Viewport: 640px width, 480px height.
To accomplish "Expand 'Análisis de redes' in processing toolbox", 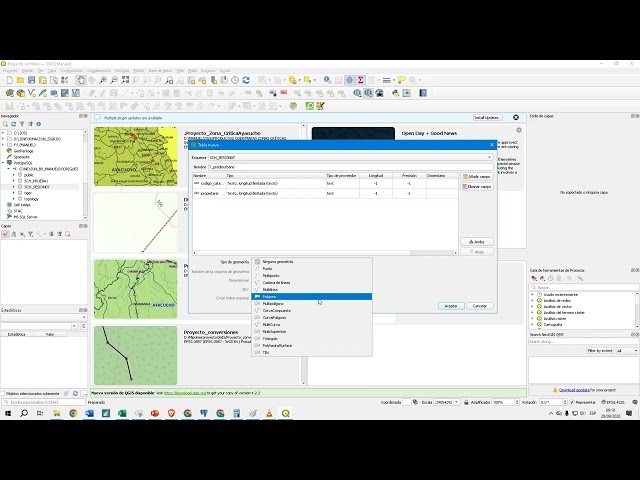I will (532, 300).
